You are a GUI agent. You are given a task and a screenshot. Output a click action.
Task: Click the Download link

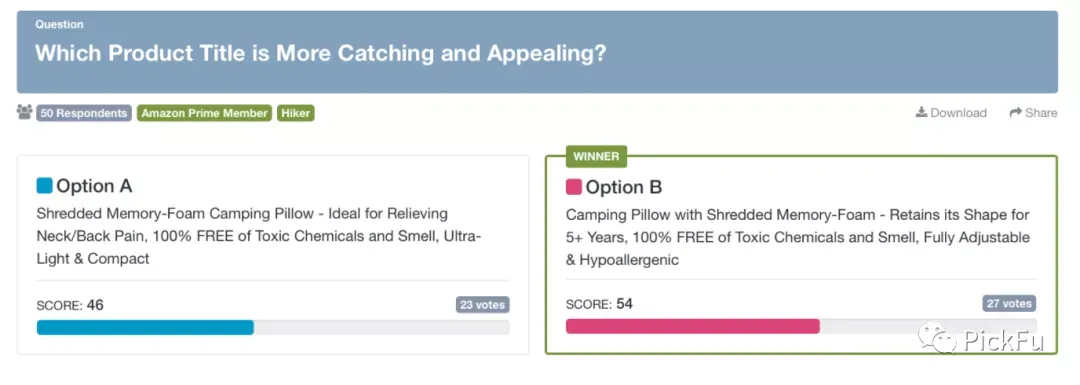(951, 113)
